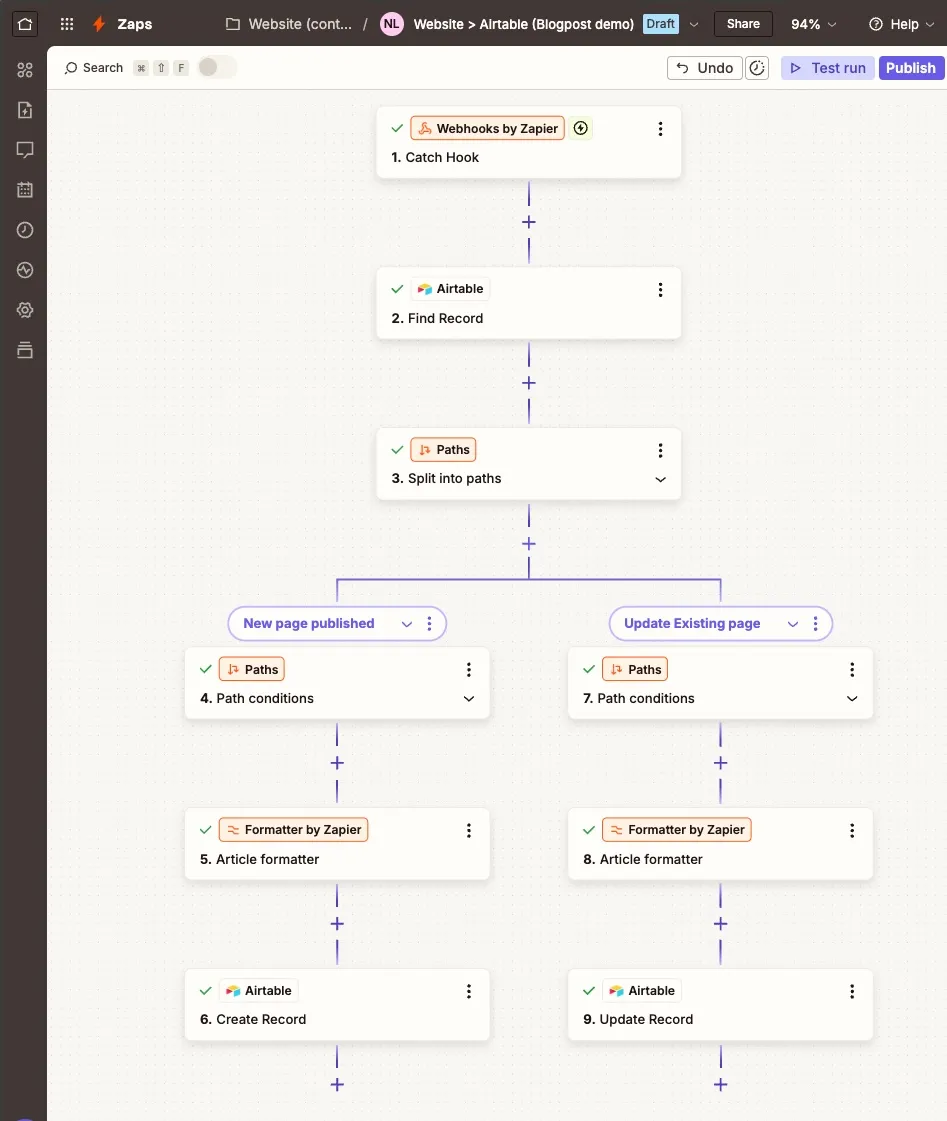Open Settings from the gear sidebar icon
This screenshot has width=947, height=1121.
click(x=25, y=310)
